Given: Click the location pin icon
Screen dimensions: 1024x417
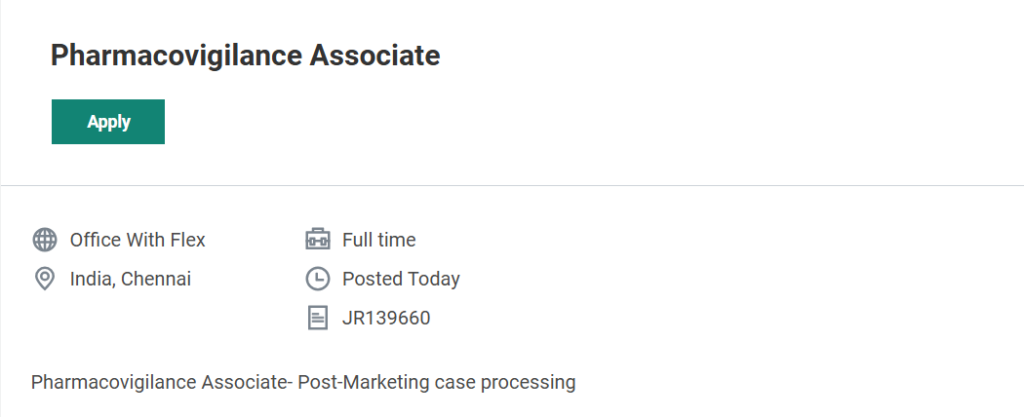Looking at the screenshot, I should pyautogui.click(x=44, y=279).
